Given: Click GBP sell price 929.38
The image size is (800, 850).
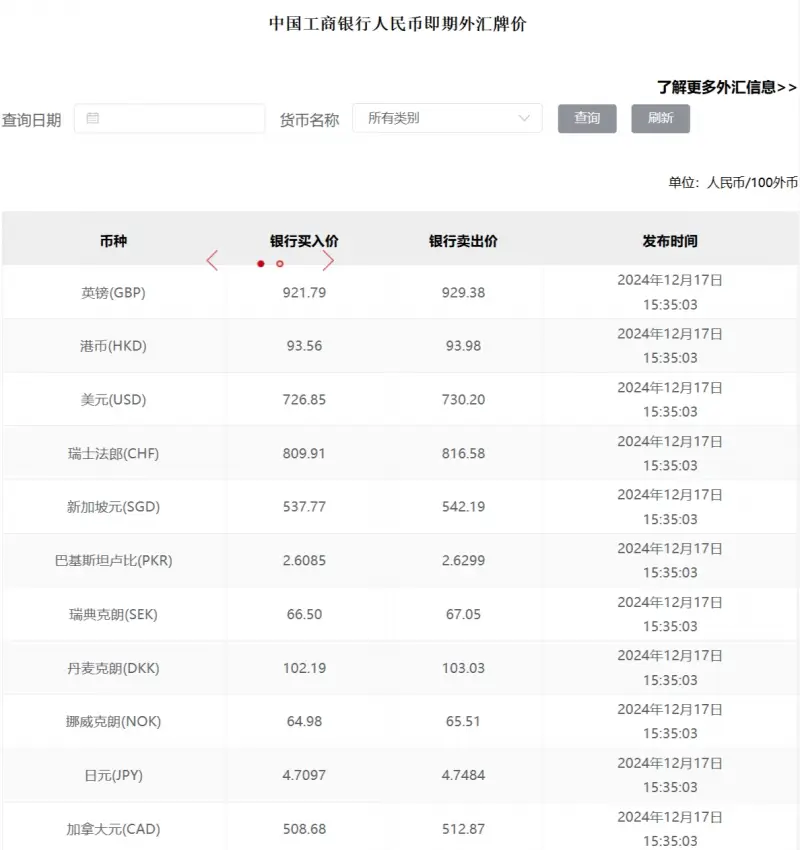Looking at the screenshot, I should (x=463, y=293).
